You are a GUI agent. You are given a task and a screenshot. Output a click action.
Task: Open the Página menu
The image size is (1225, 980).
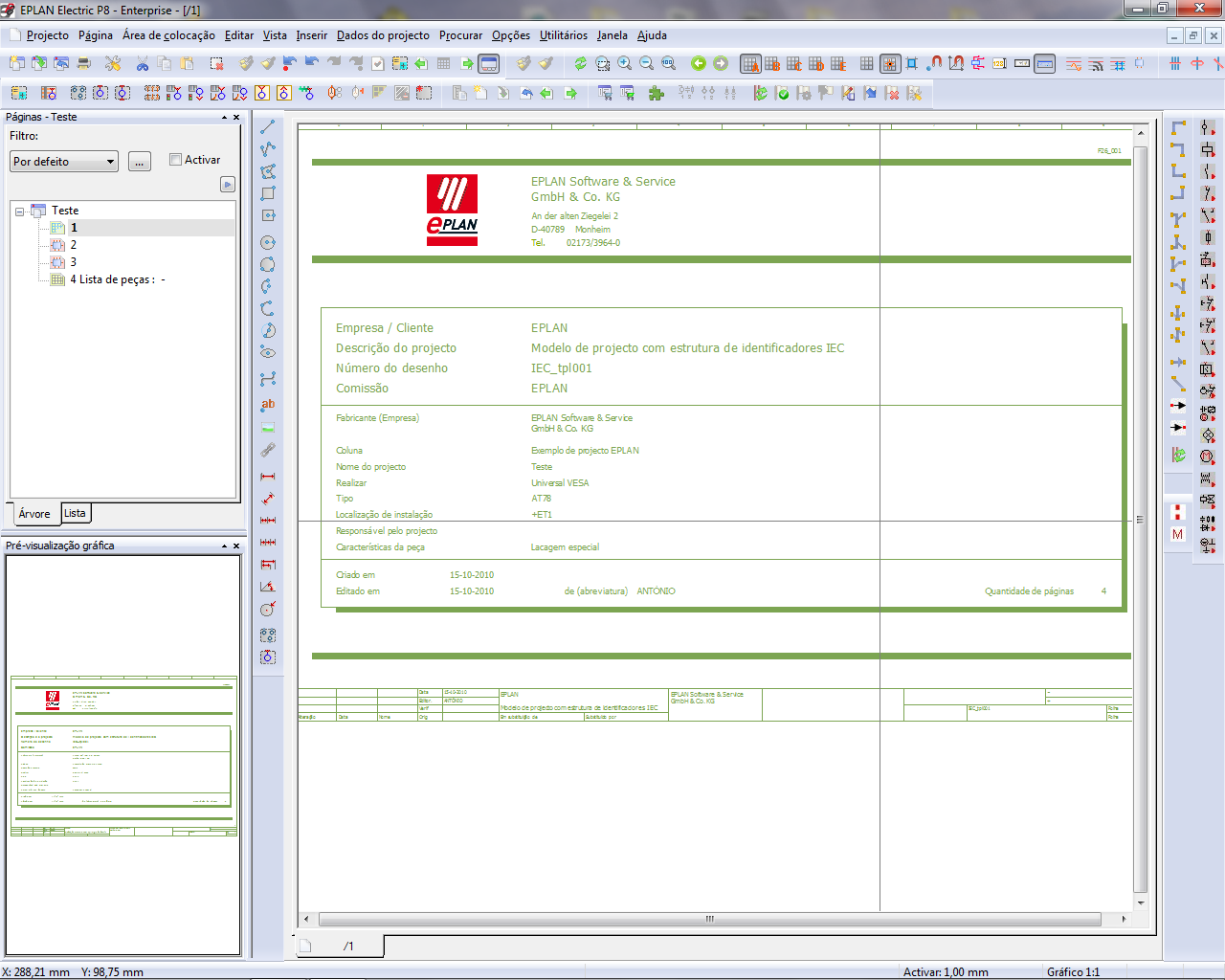pyautogui.click(x=96, y=35)
